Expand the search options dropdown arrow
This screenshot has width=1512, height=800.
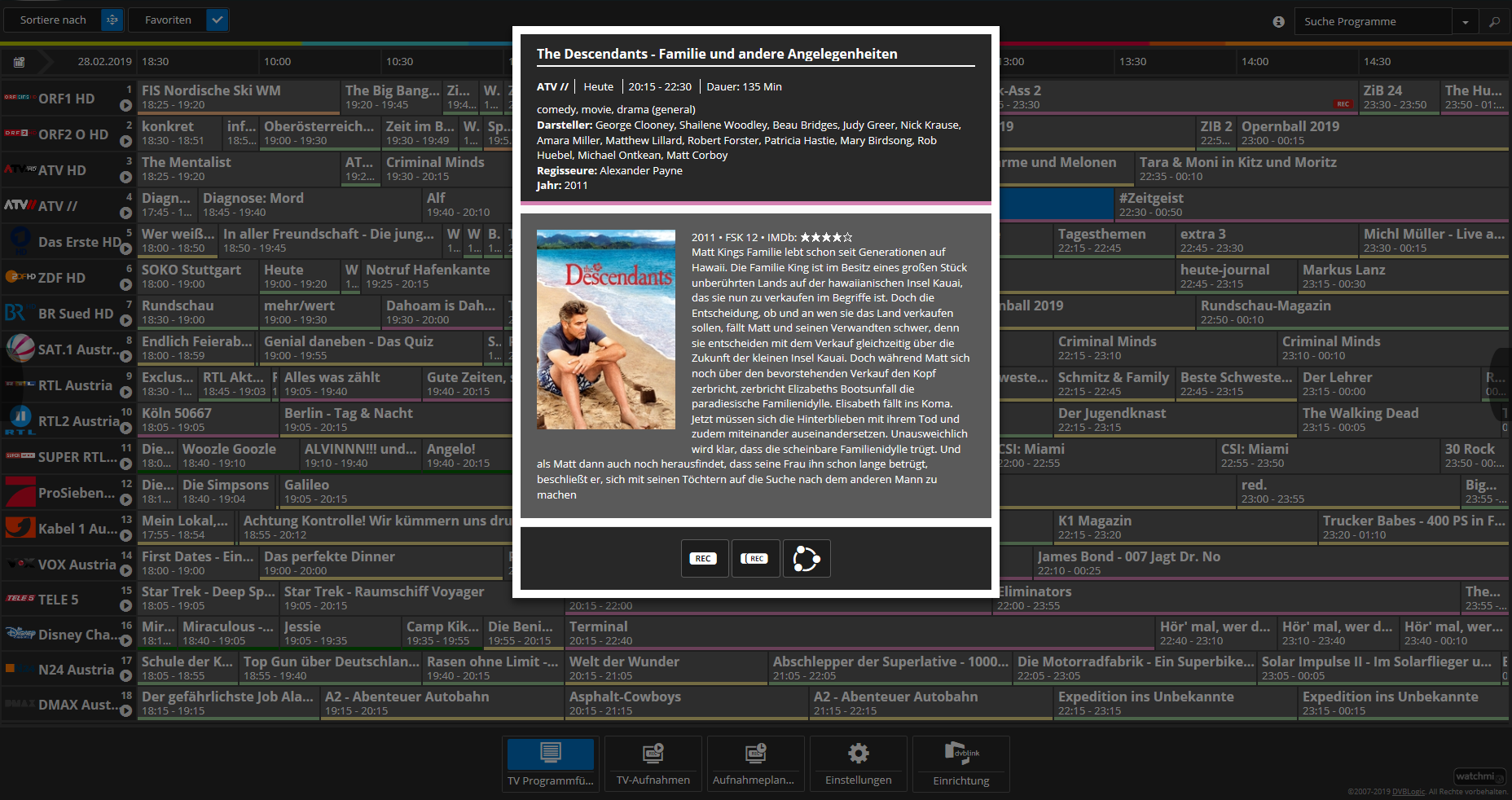tap(1465, 22)
